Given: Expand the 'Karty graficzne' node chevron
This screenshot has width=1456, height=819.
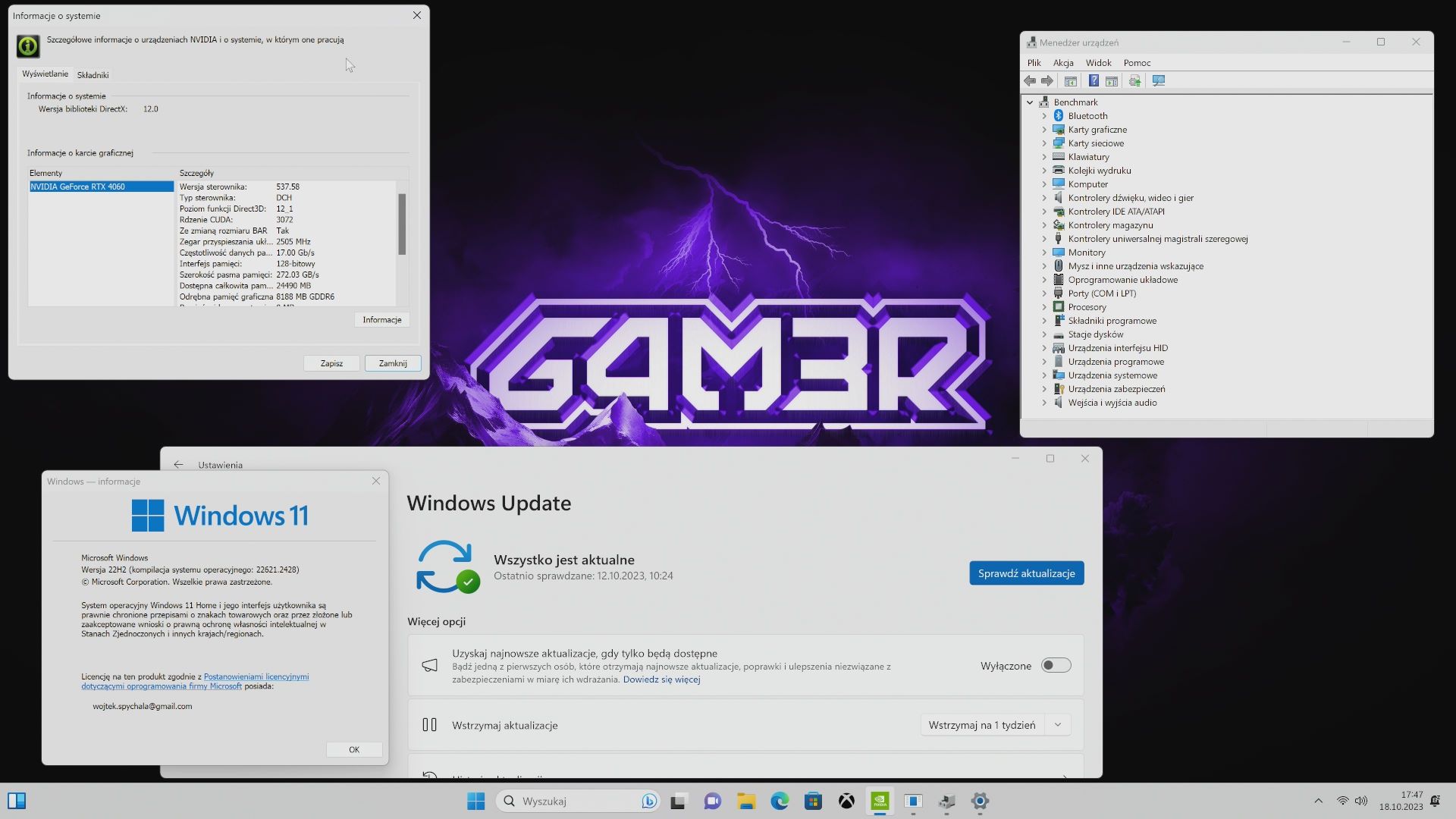Looking at the screenshot, I should coord(1044,130).
